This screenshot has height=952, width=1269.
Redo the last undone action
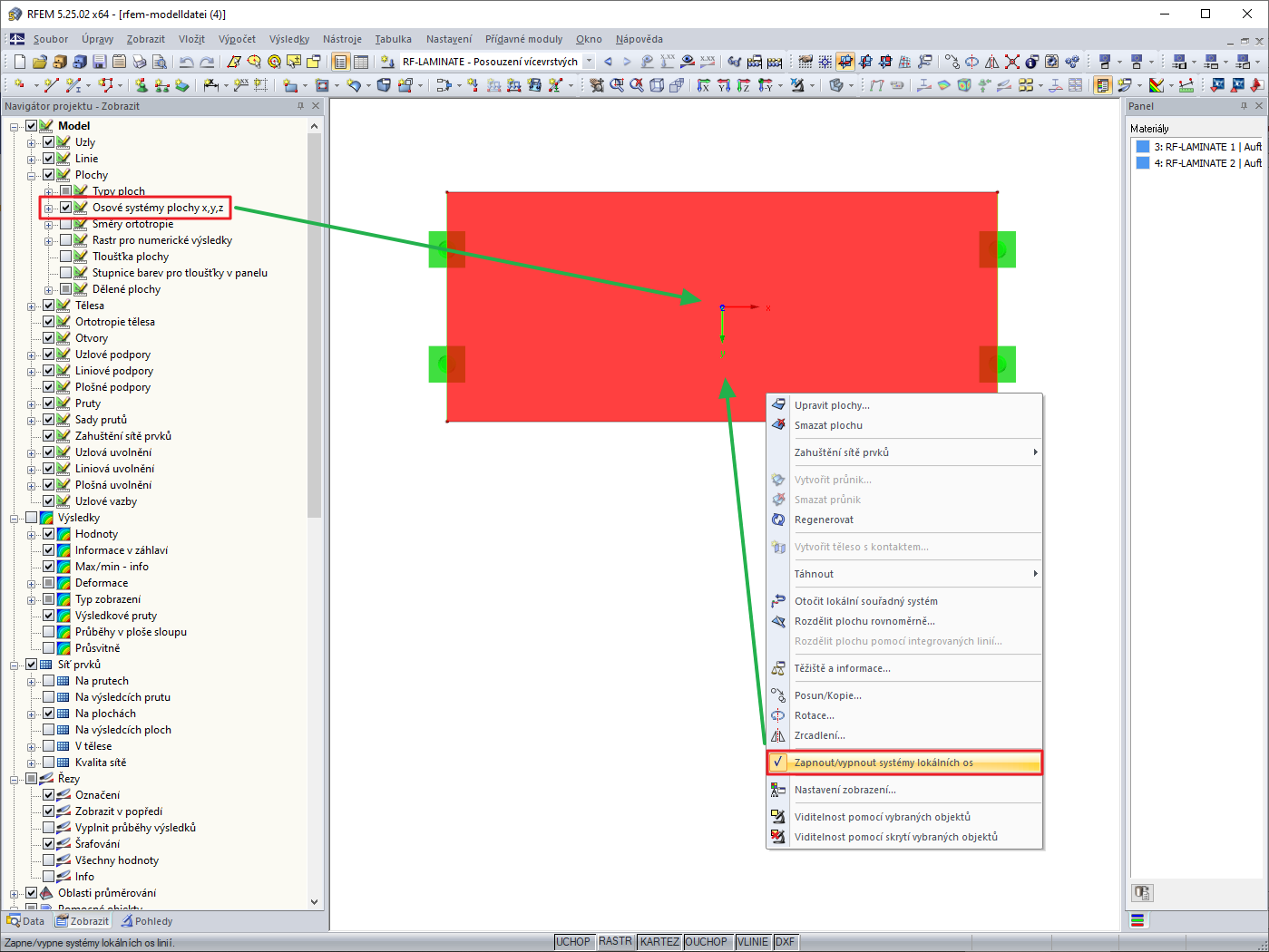tap(207, 62)
